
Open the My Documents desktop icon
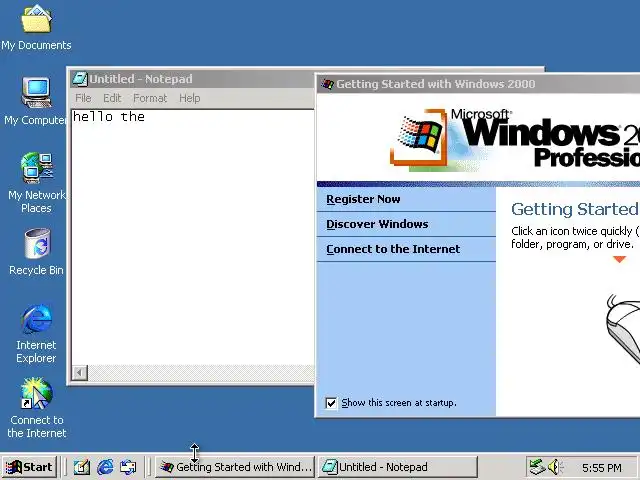tap(36, 28)
